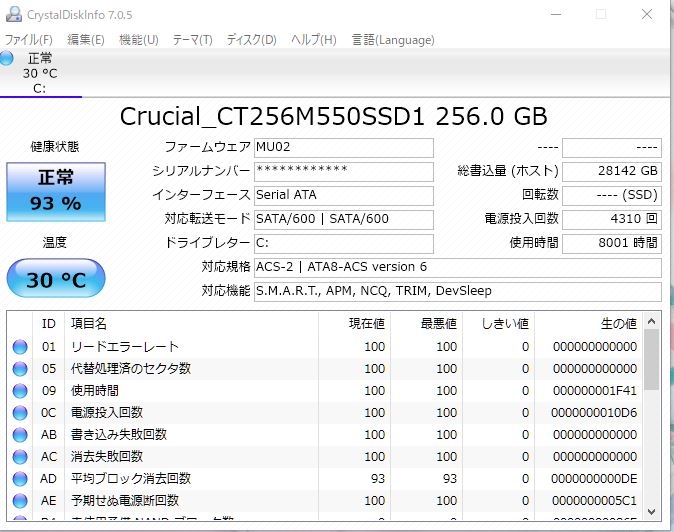Click the 正常 93 % health status button
This screenshot has height=532, width=674.
click(x=56, y=192)
